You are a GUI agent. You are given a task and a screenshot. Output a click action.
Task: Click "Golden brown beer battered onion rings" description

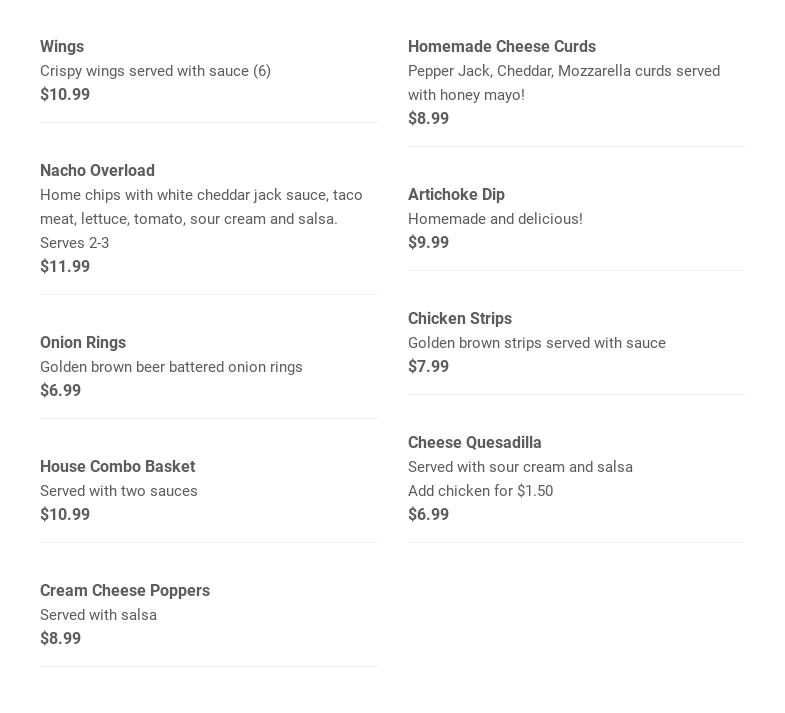click(171, 367)
